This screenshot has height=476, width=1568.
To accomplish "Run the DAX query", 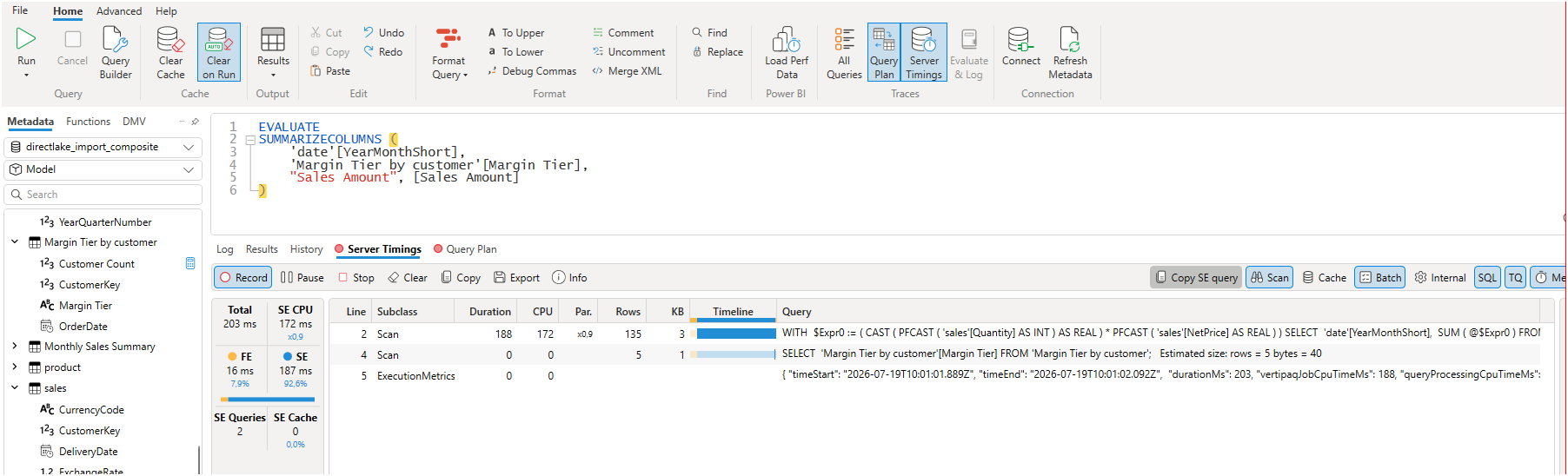I will [26, 45].
